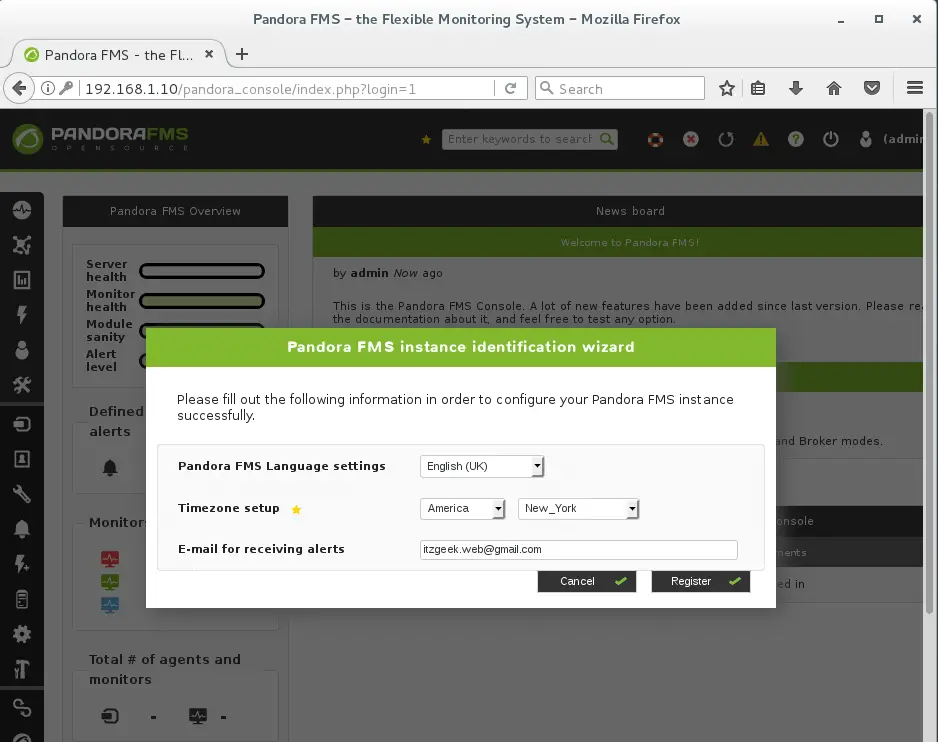This screenshot has width=938, height=742.
Task: Open Tools crossed wrench sidebar icon
Action: (22, 385)
